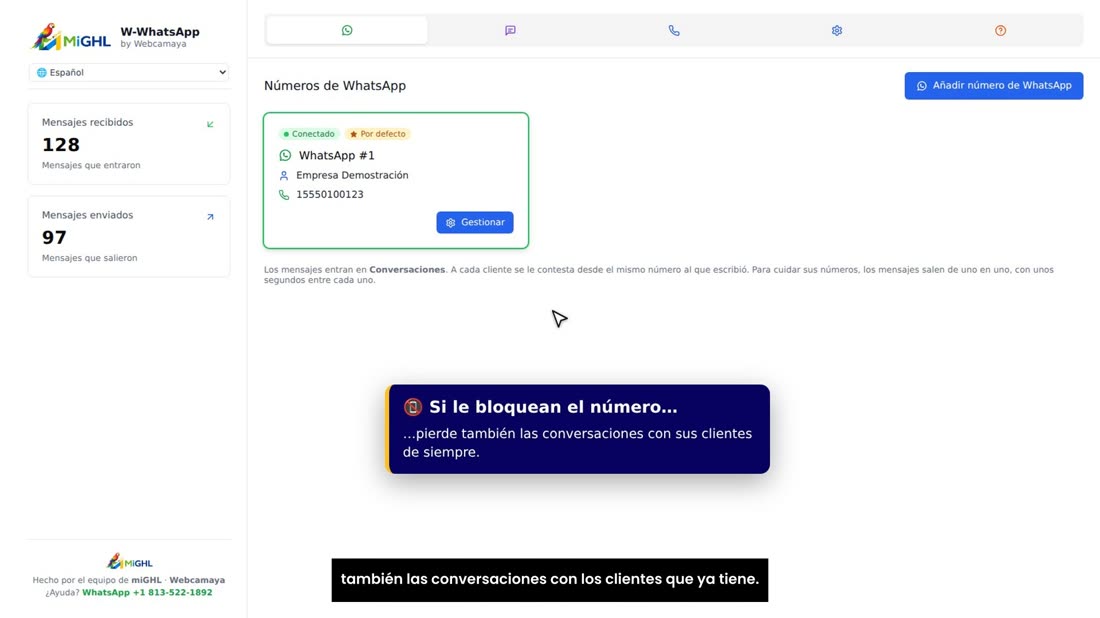Viewport: 1100px width, 618px height.
Task: Click the miGHL link in footer text
Action: (146, 580)
